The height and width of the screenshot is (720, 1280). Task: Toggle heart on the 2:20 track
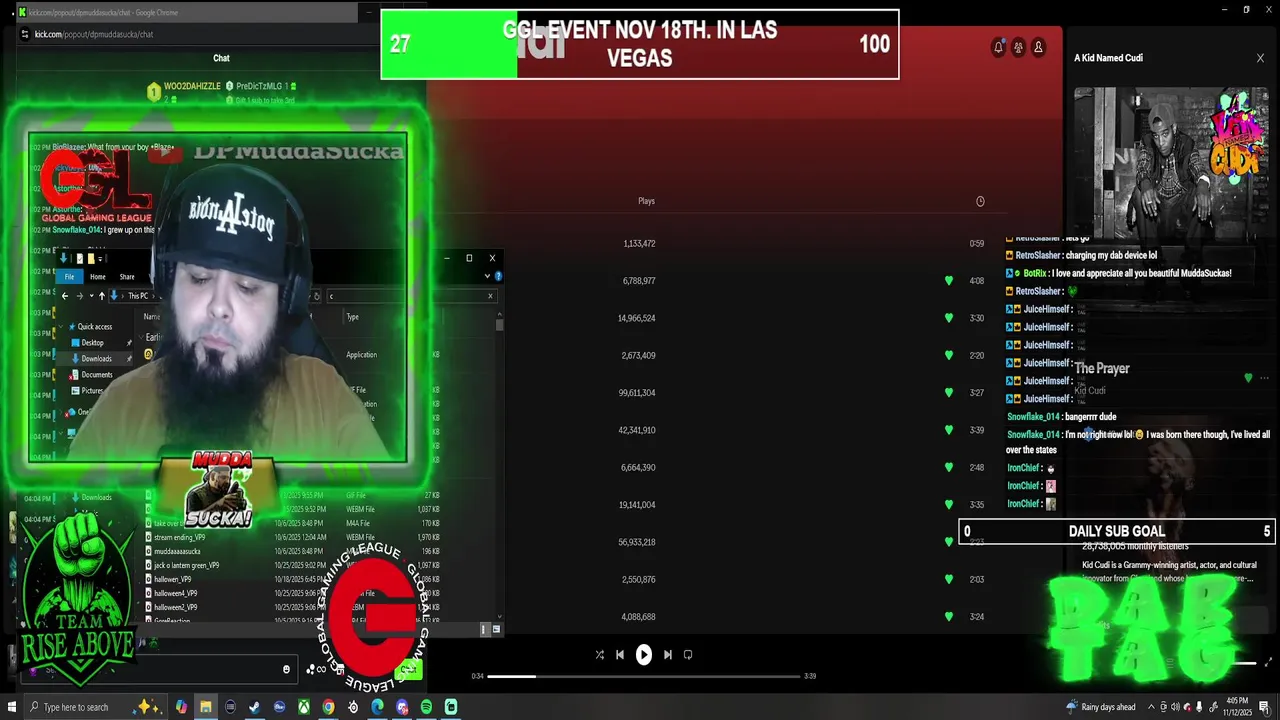[x=949, y=355]
